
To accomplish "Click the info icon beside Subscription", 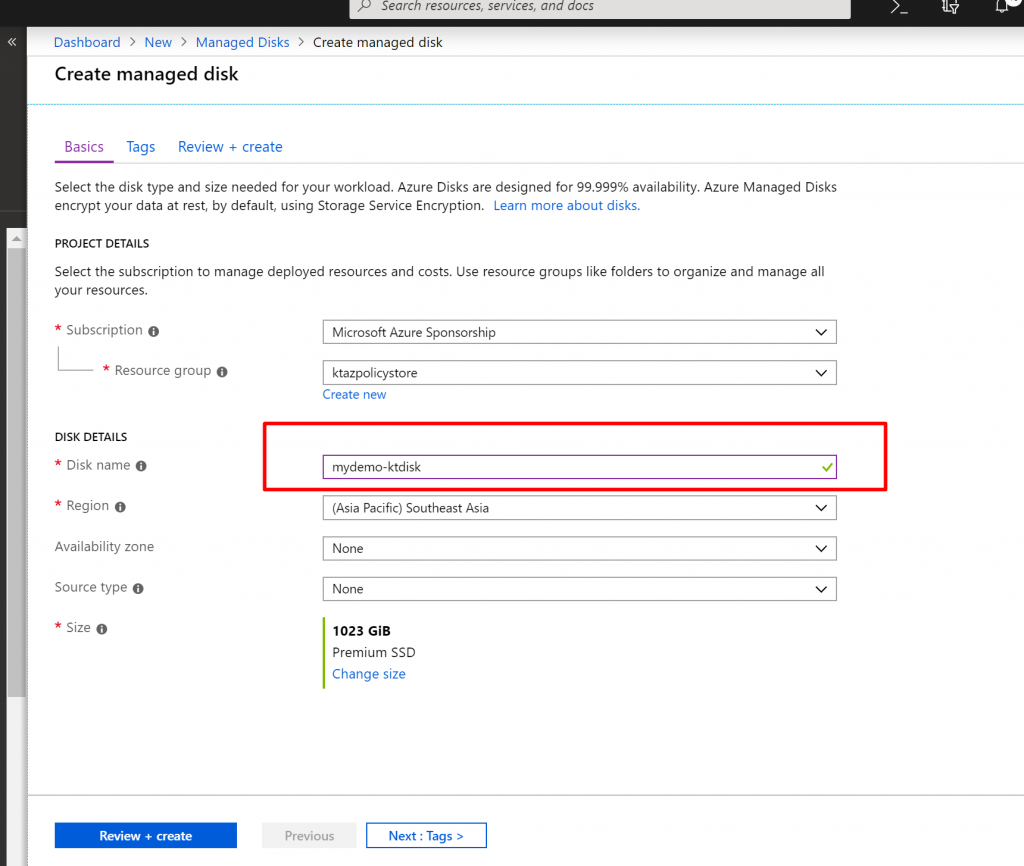I will tap(154, 331).
